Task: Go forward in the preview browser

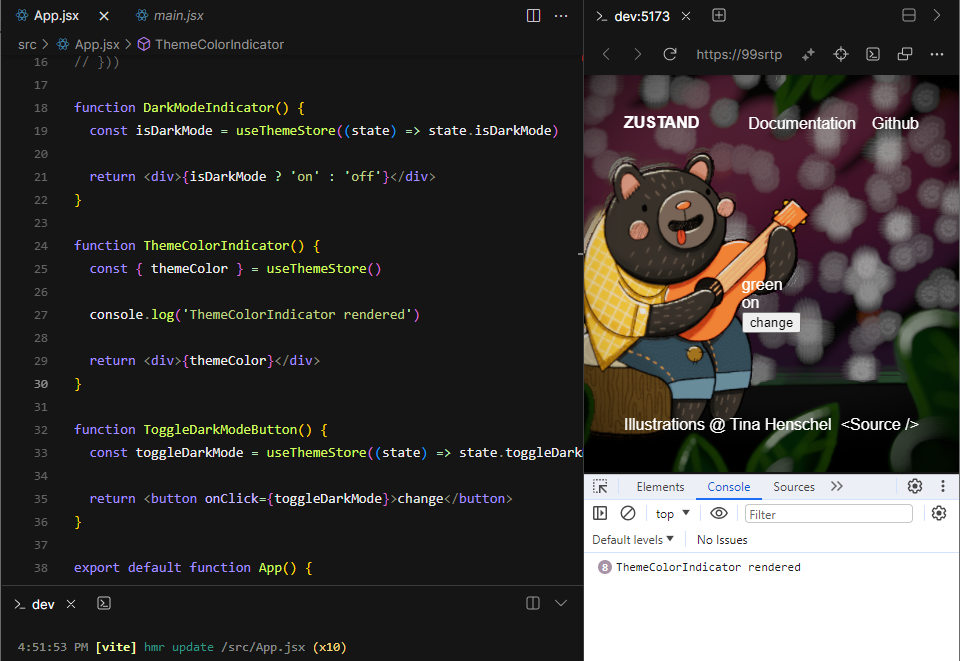Action: [637, 54]
